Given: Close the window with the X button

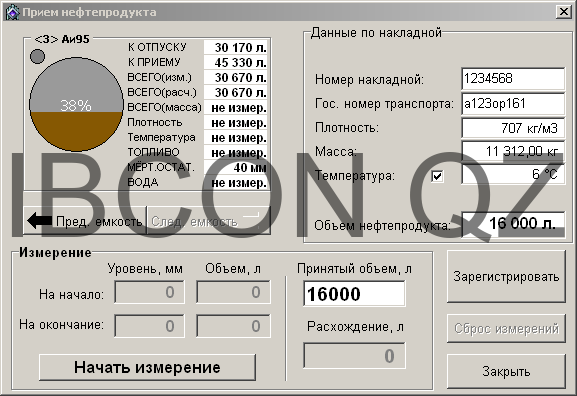Looking at the screenshot, I should pyautogui.click(x=563, y=12).
